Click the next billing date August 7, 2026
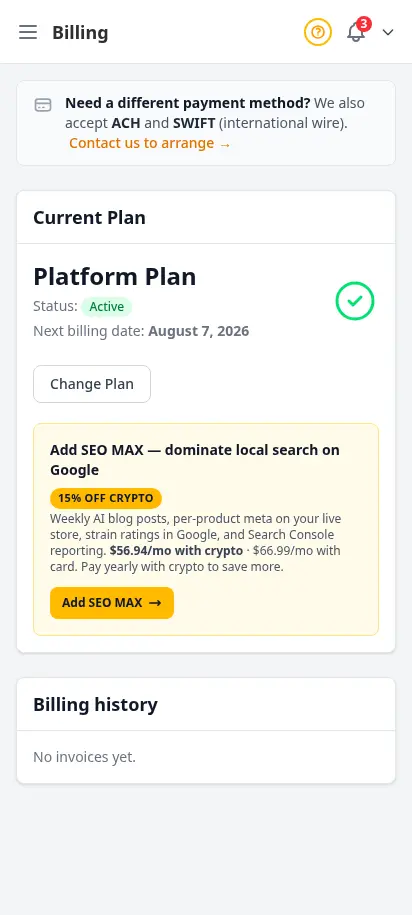Image resolution: width=412 pixels, height=915 pixels. tap(199, 331)
